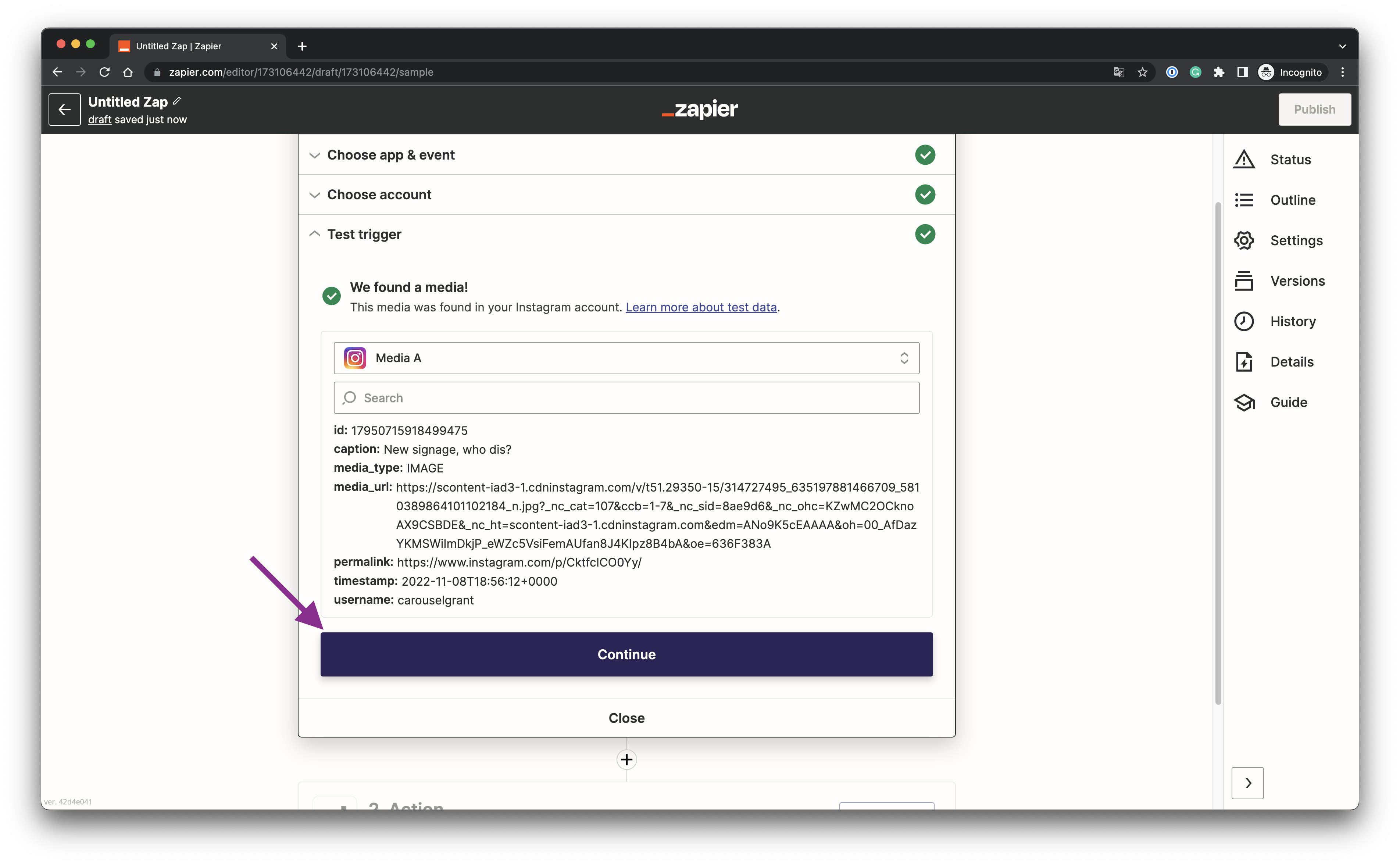Open the browser extensions puzzle icon

pos(1219,72)
